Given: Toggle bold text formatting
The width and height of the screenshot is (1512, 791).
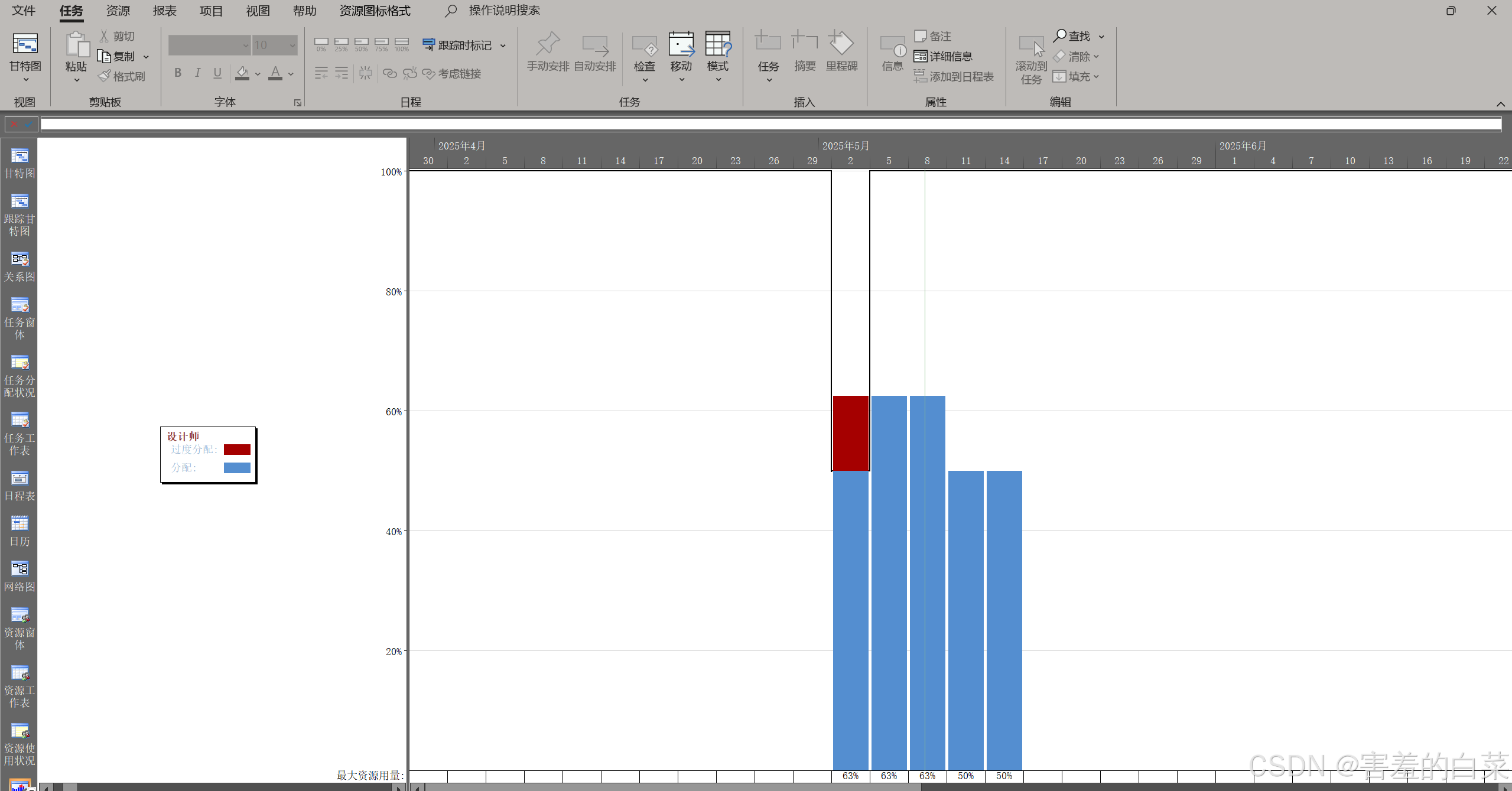Looking at the screenshot, I should pos(177,73).
